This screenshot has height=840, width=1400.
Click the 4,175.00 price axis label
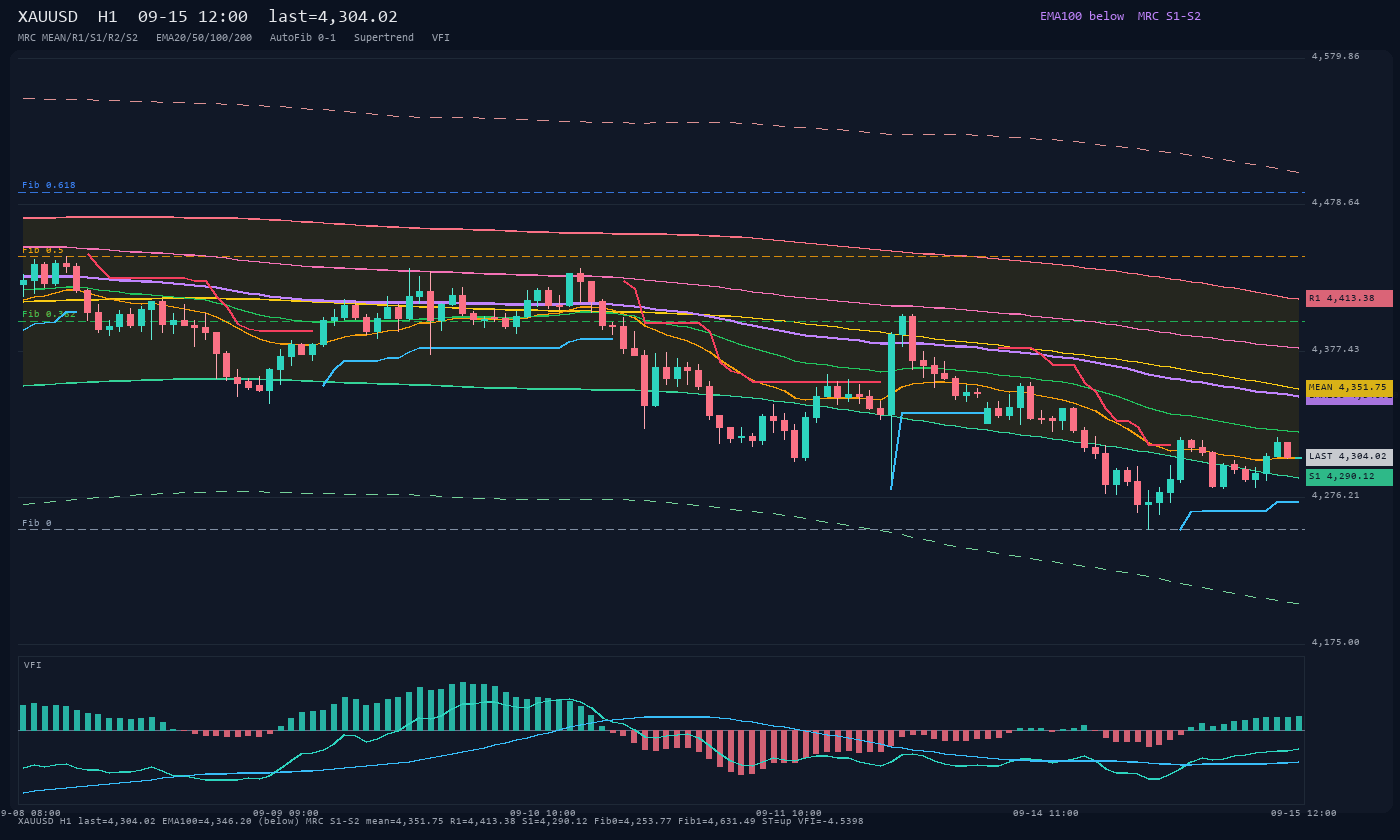[1336, 642]
